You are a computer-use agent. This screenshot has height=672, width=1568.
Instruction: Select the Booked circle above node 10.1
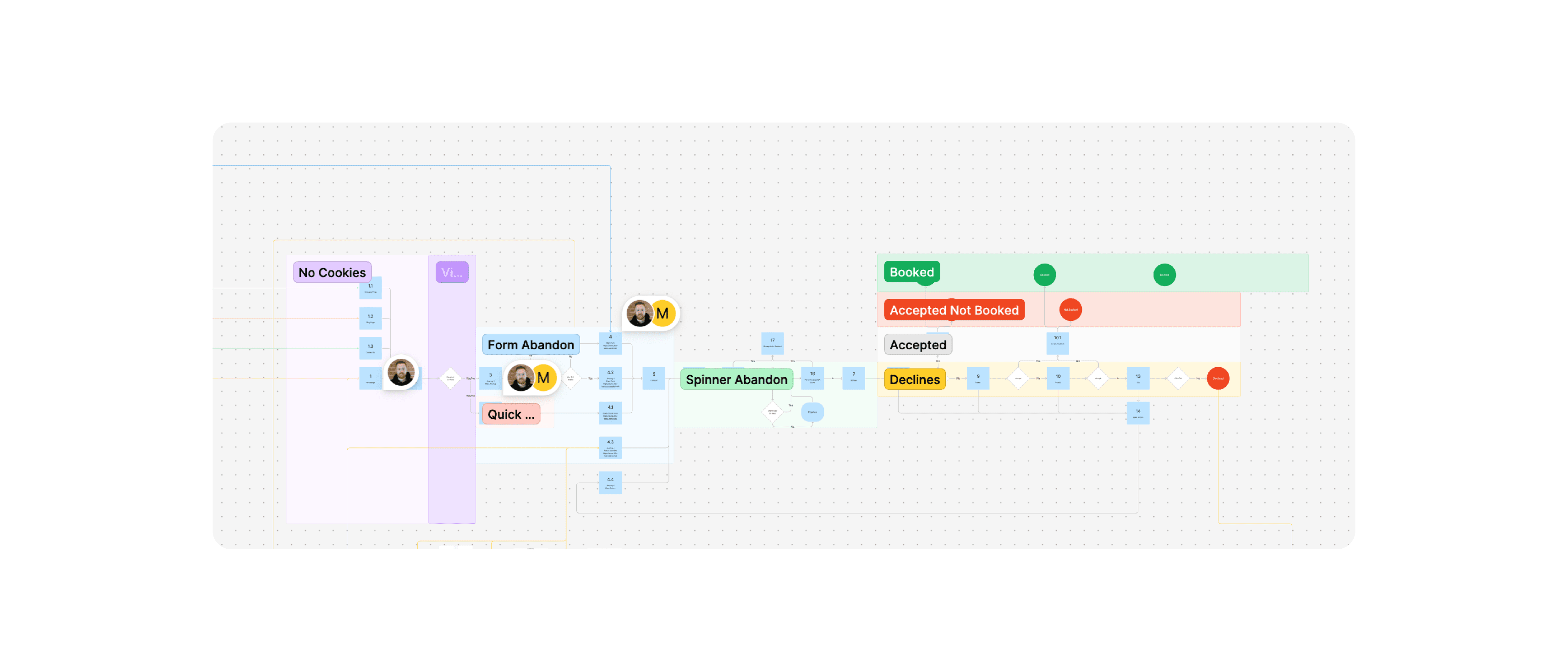1044,275
